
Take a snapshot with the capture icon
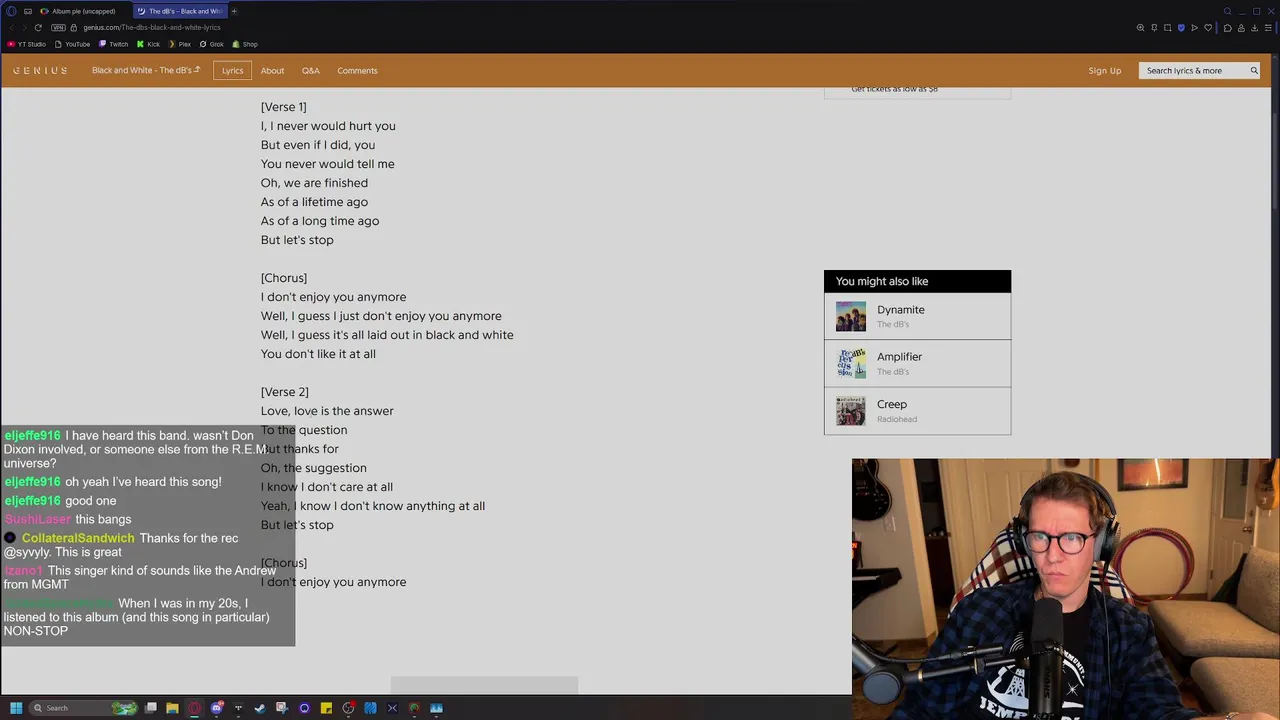tap(1167, 27)
